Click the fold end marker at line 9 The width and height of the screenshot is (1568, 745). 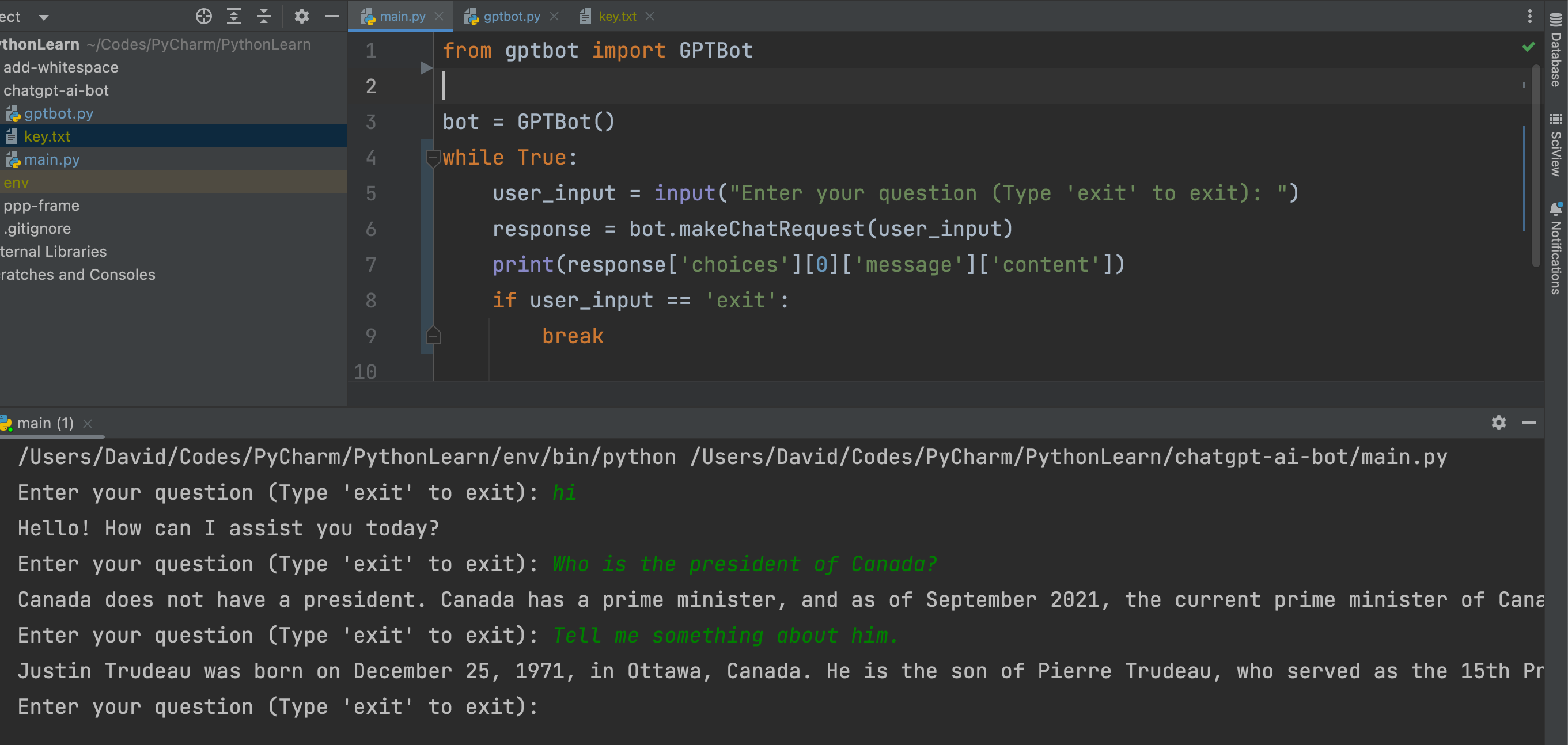point(433,336)
